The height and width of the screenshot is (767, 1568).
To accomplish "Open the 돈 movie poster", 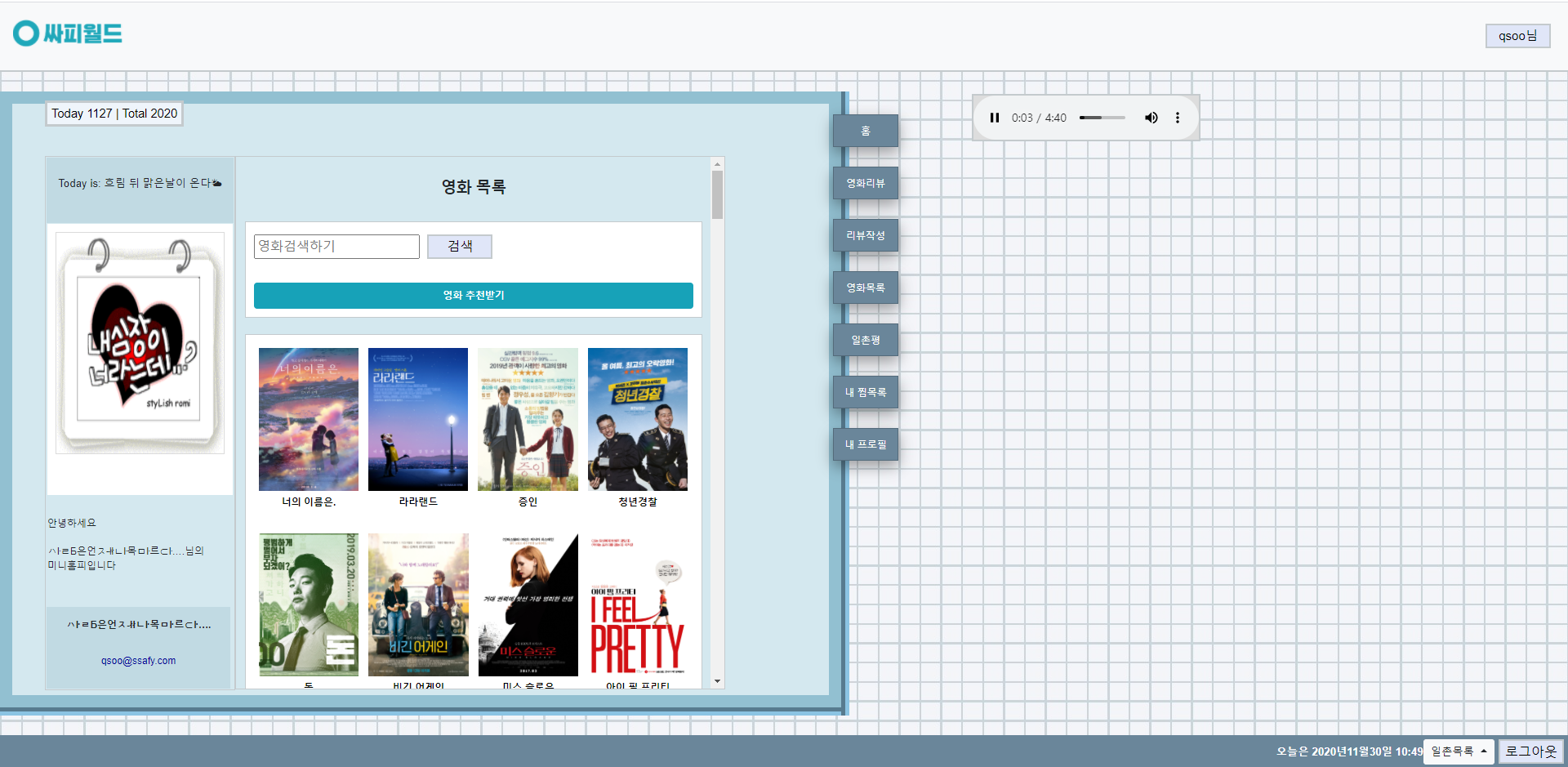I will (309, 604).
